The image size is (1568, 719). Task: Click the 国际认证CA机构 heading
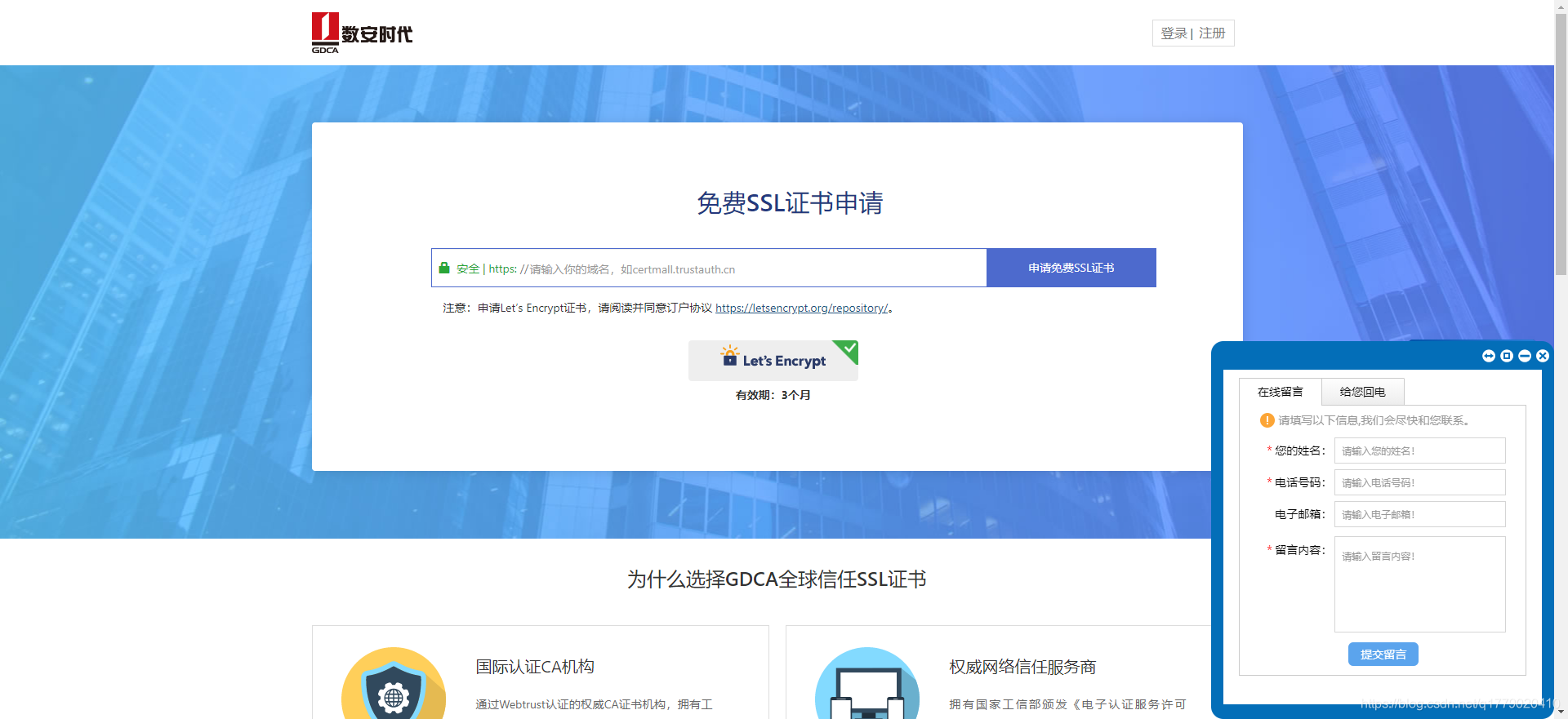click(x=535, y=667)
